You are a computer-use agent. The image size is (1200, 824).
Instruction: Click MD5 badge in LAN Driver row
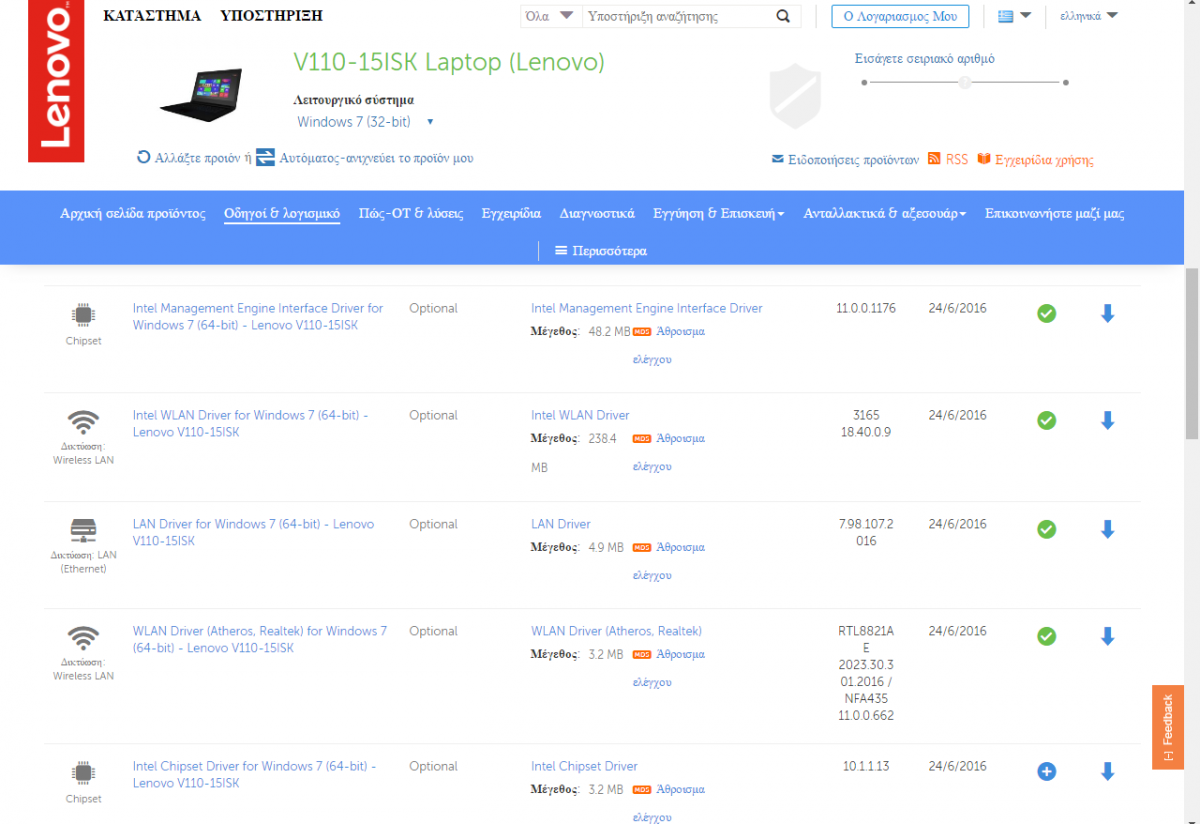click(x=642, y=547)
